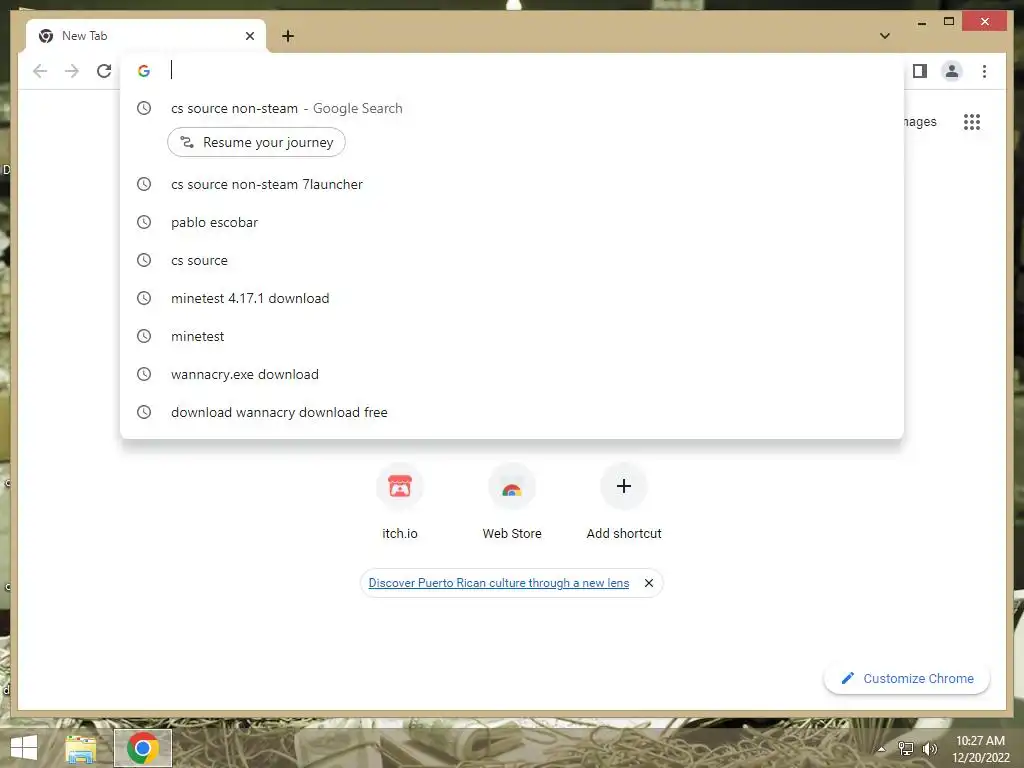Image resolution: width=1024 pixels, height=768 pixels.
Task: Select the New Tab tab
Action: click(x=146, y=36)
